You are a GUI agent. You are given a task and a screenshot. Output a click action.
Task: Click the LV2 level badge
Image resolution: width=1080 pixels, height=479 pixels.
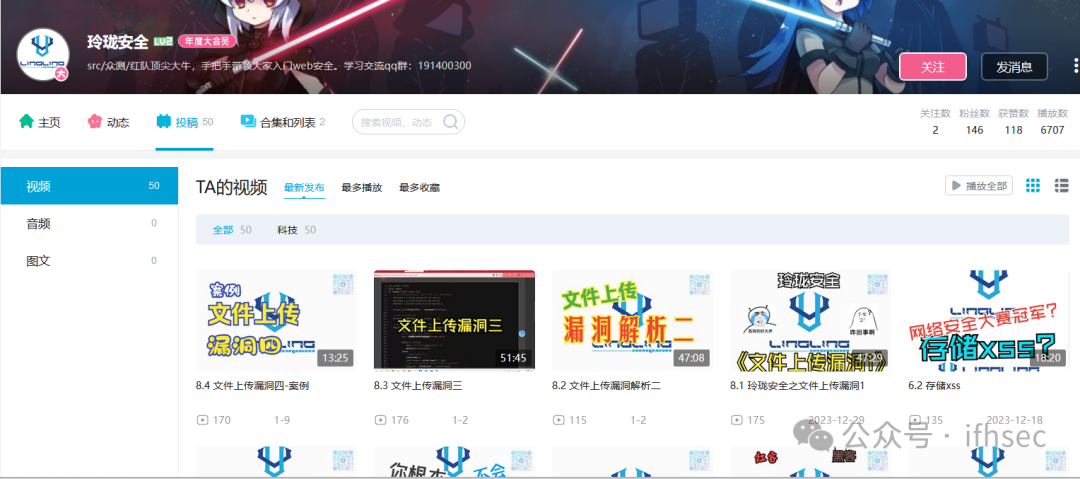coord(163,41)
